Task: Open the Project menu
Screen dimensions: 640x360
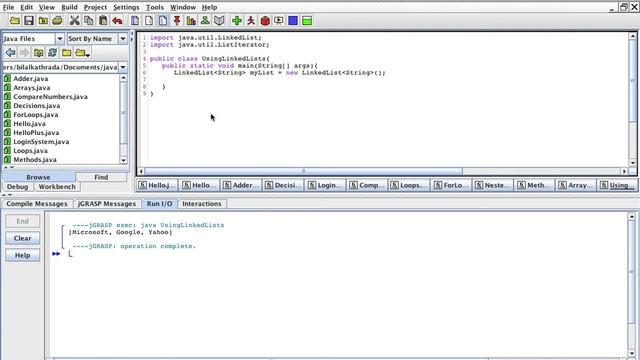Action: click(x=95, y=7)
